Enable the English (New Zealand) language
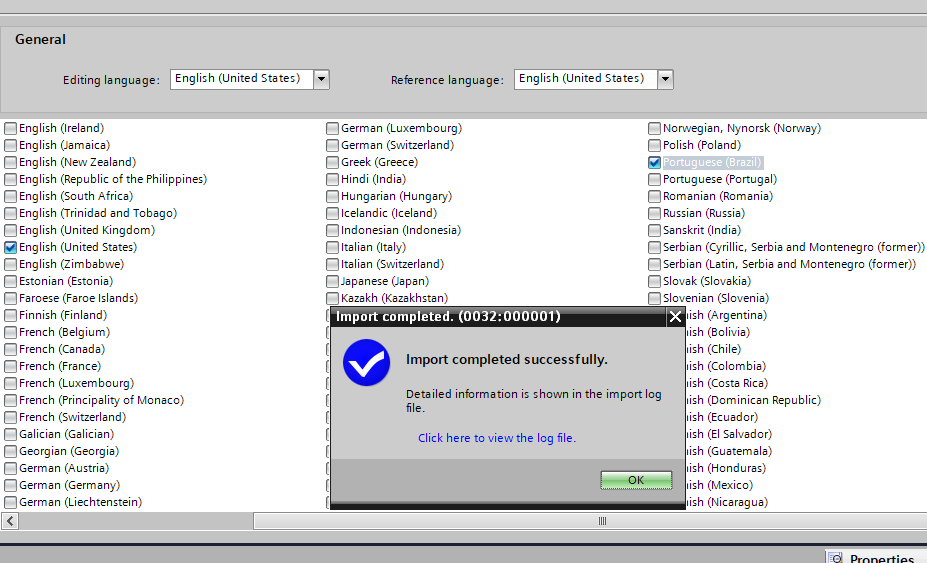The height and width of the screenshot is (563, 927). tap(10, 162)
